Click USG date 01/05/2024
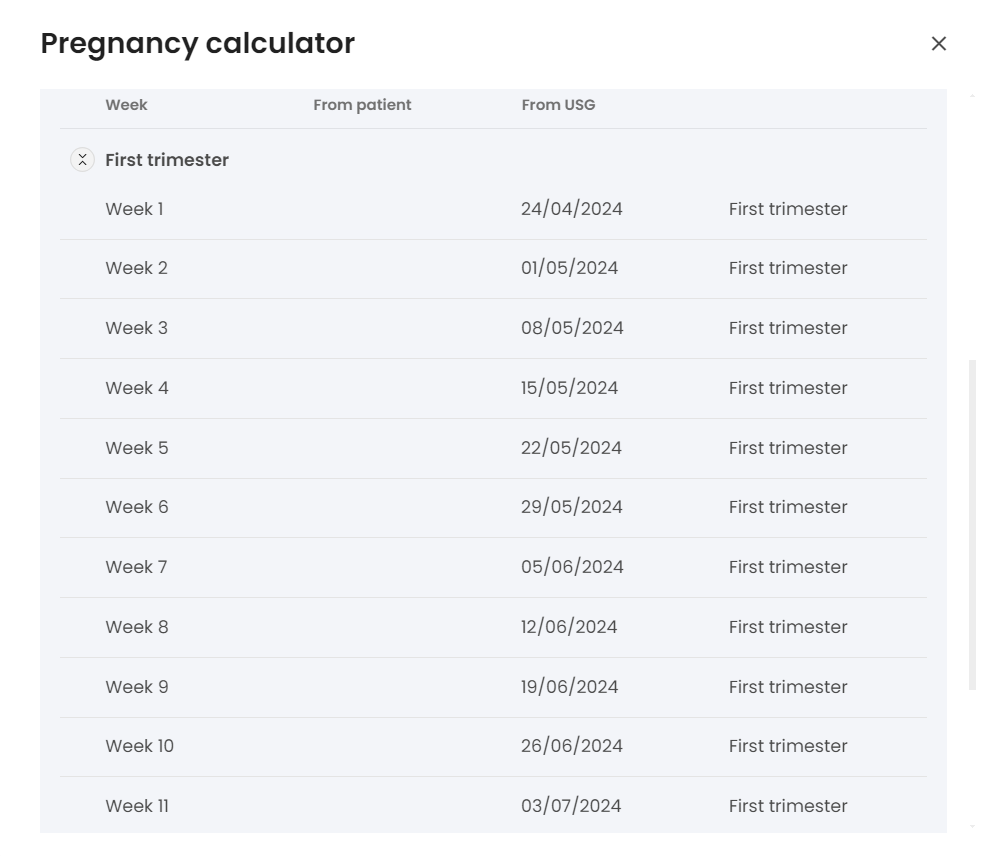The width and height of the screenshot is (996, 856). point(569,268)
